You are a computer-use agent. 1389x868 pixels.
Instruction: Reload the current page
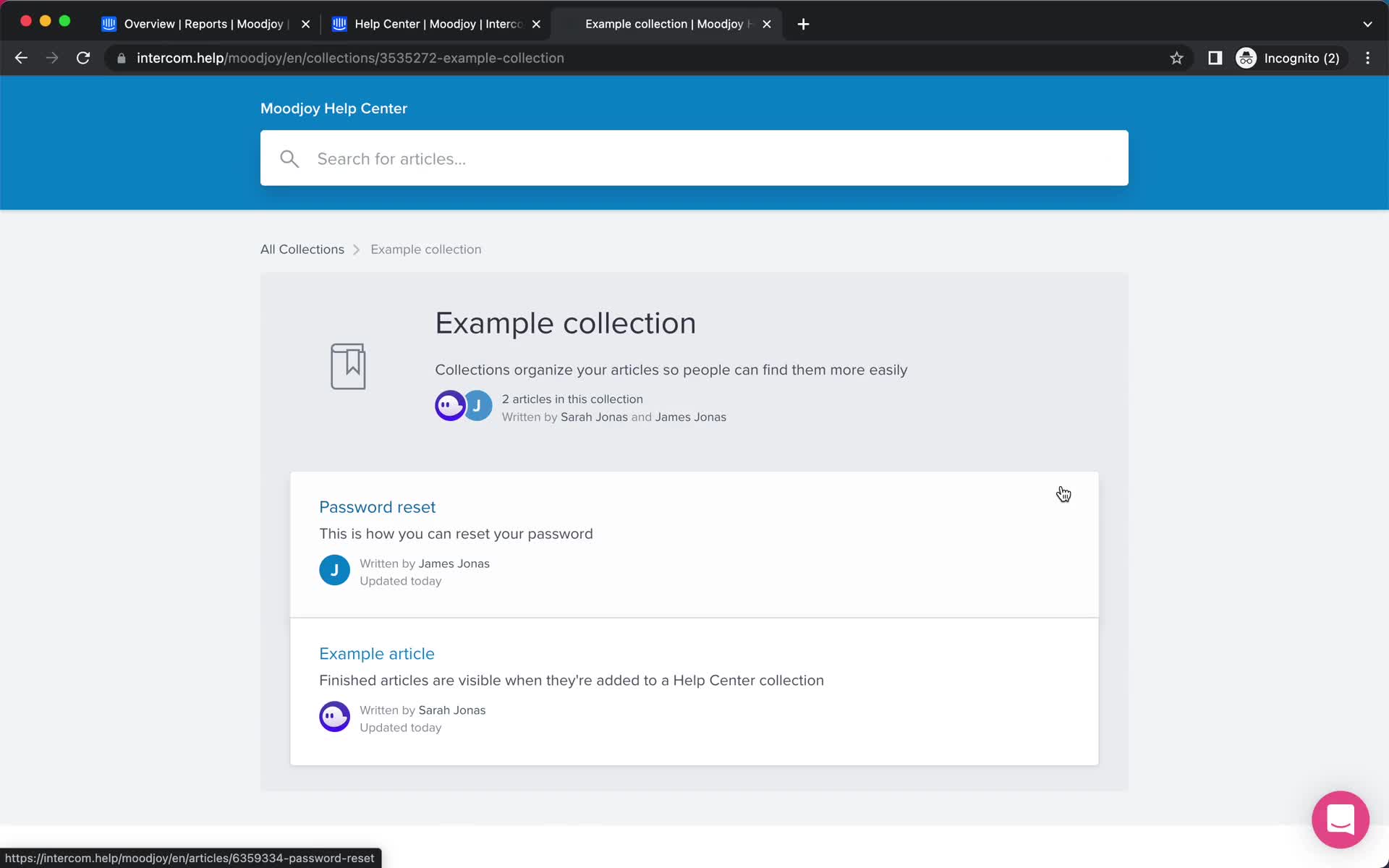pyautogui.click(x=83, y=58)
